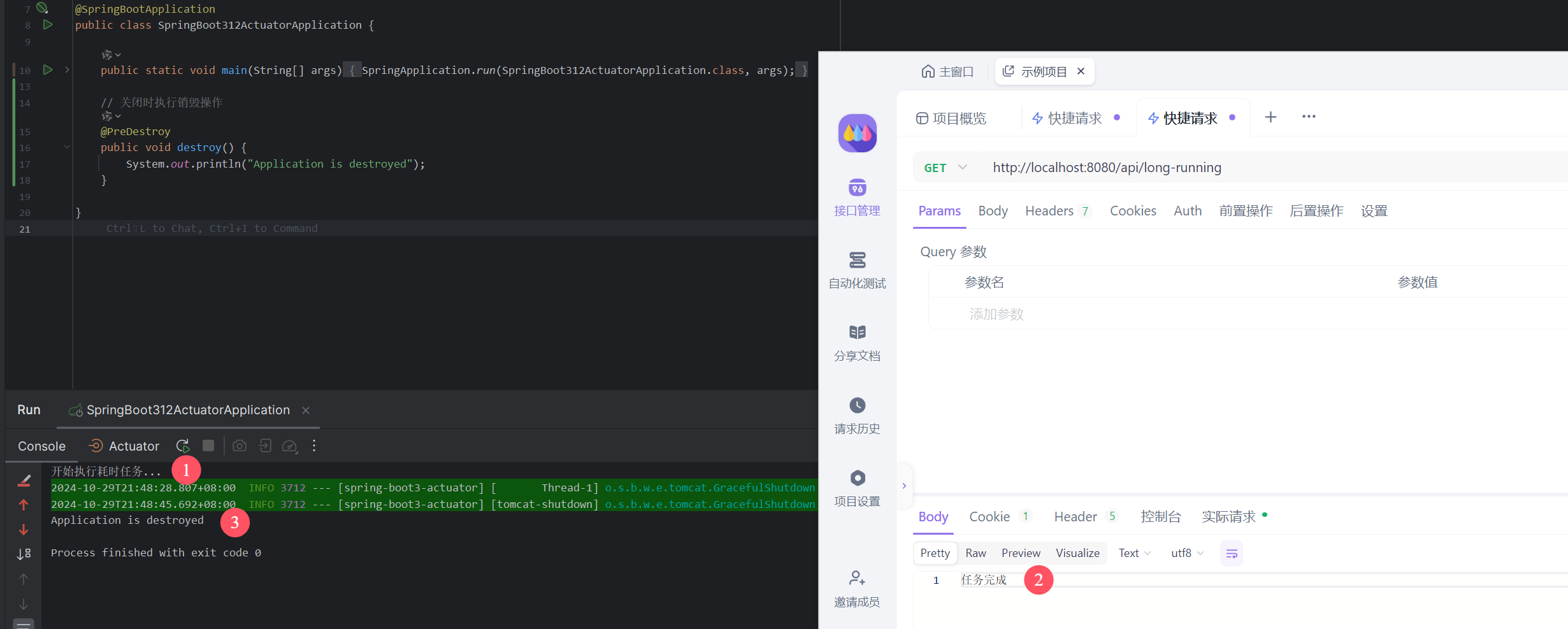Click the red down arrow in console gutter
The width and height of the screenshot is (1568, 629).
pos(24,530)
